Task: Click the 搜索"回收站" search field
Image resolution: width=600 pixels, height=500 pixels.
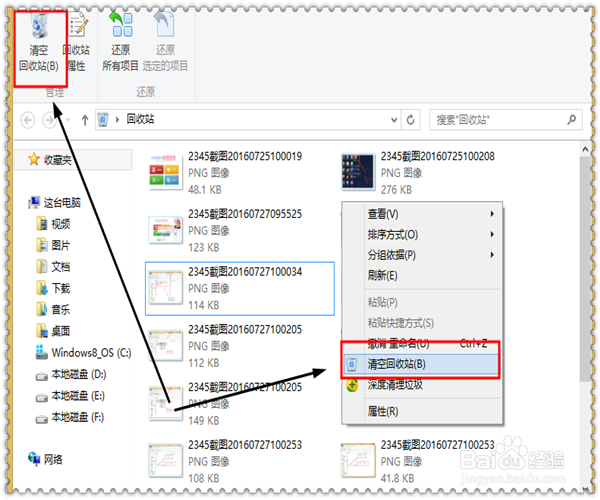Action: tap(505, 120)
